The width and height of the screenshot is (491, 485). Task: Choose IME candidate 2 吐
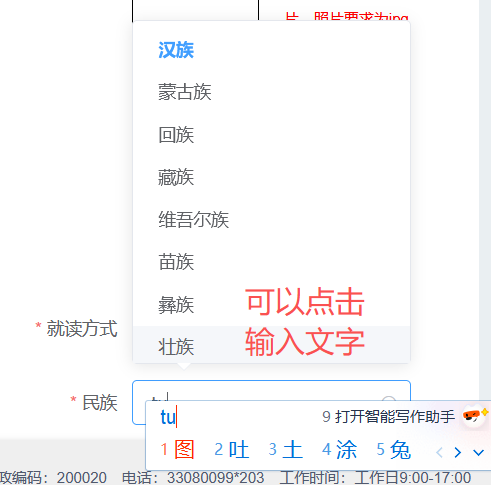pos(232,449)
